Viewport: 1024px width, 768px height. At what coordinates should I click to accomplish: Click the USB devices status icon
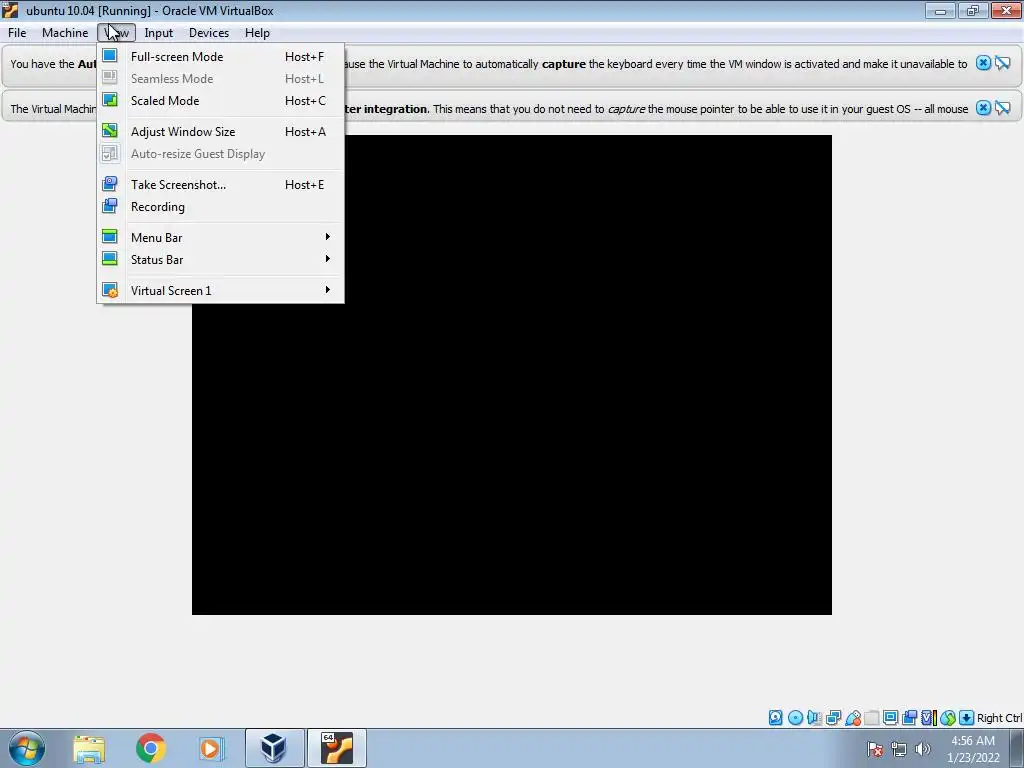pyautogui.click(x=852, y=718)
